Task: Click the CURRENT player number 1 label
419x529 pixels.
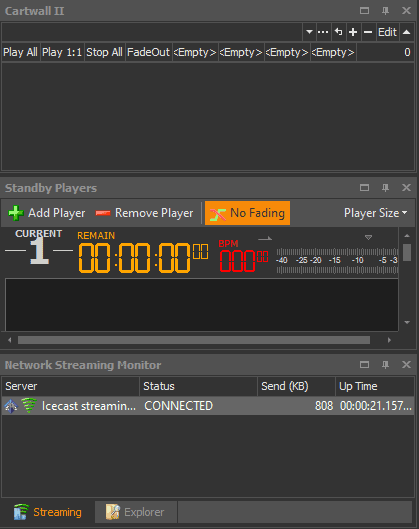Action: tap(38, 248)
